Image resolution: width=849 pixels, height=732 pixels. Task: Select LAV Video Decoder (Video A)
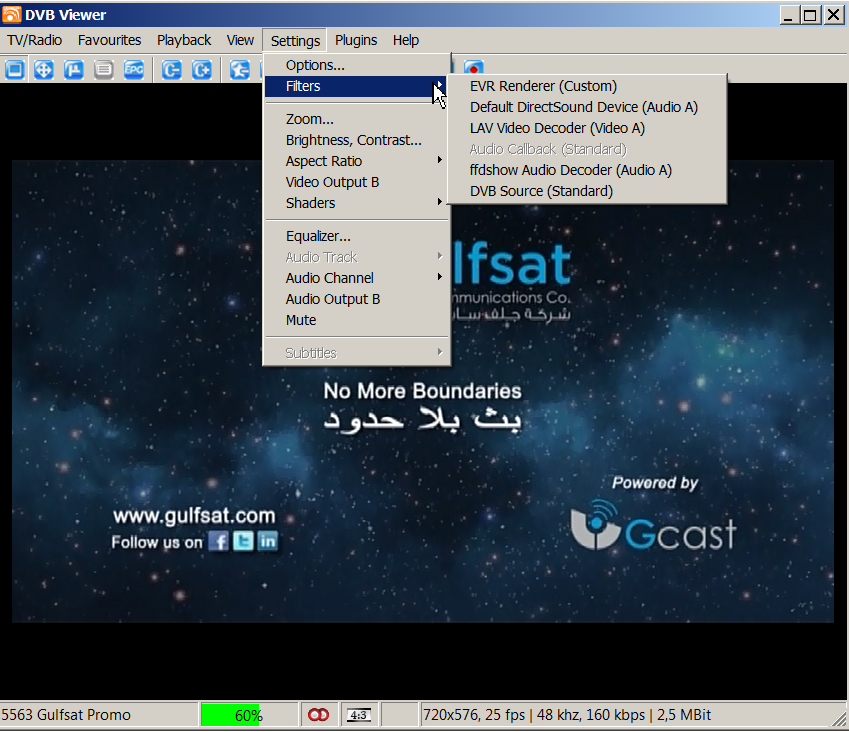click(557, 128)
